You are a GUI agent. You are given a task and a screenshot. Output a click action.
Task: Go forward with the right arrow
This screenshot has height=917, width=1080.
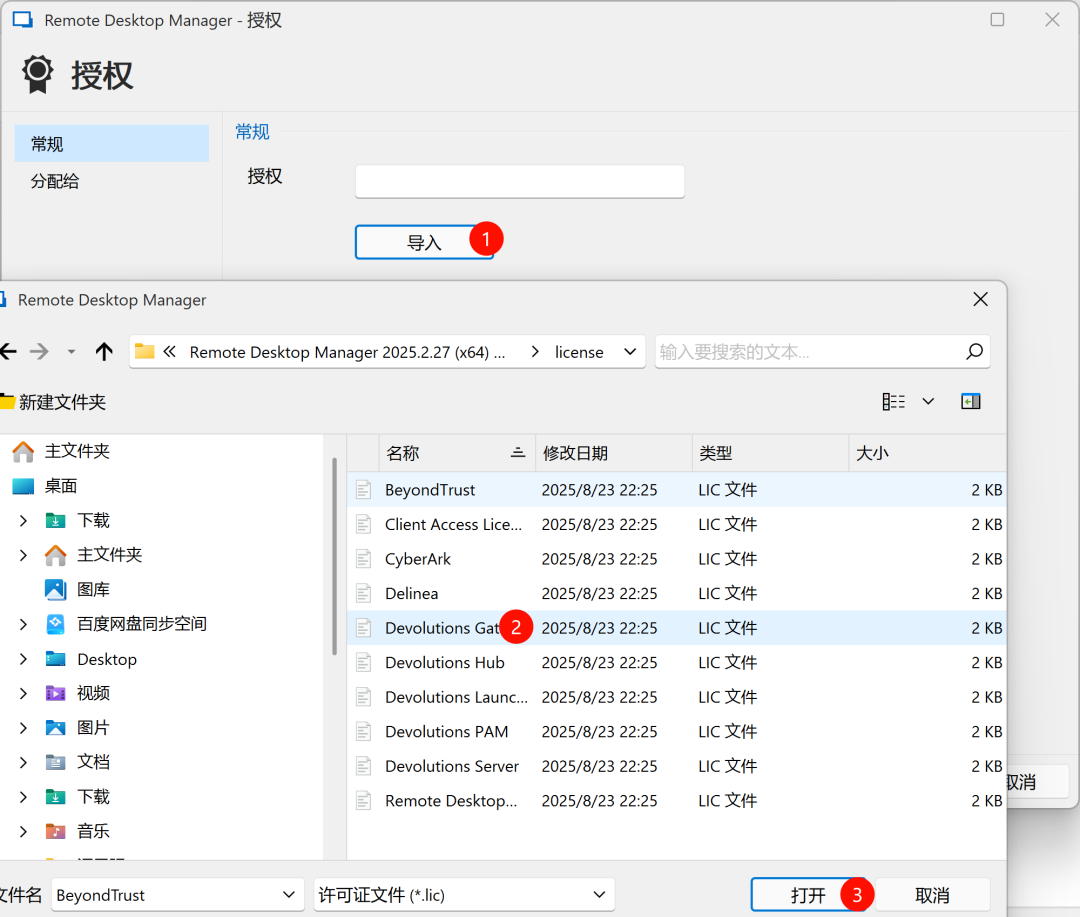39,352
